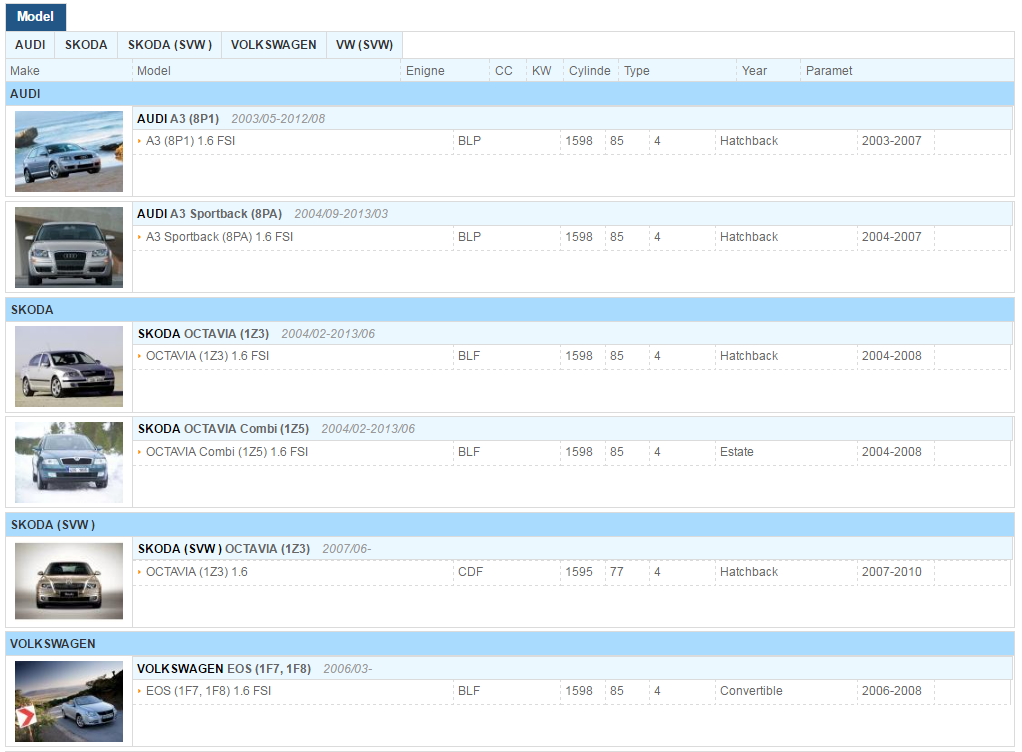Select the OCTAVIA (1Z3) 1.6 FSI row
Screen dimensions: 1022x752
pos(572,356)
